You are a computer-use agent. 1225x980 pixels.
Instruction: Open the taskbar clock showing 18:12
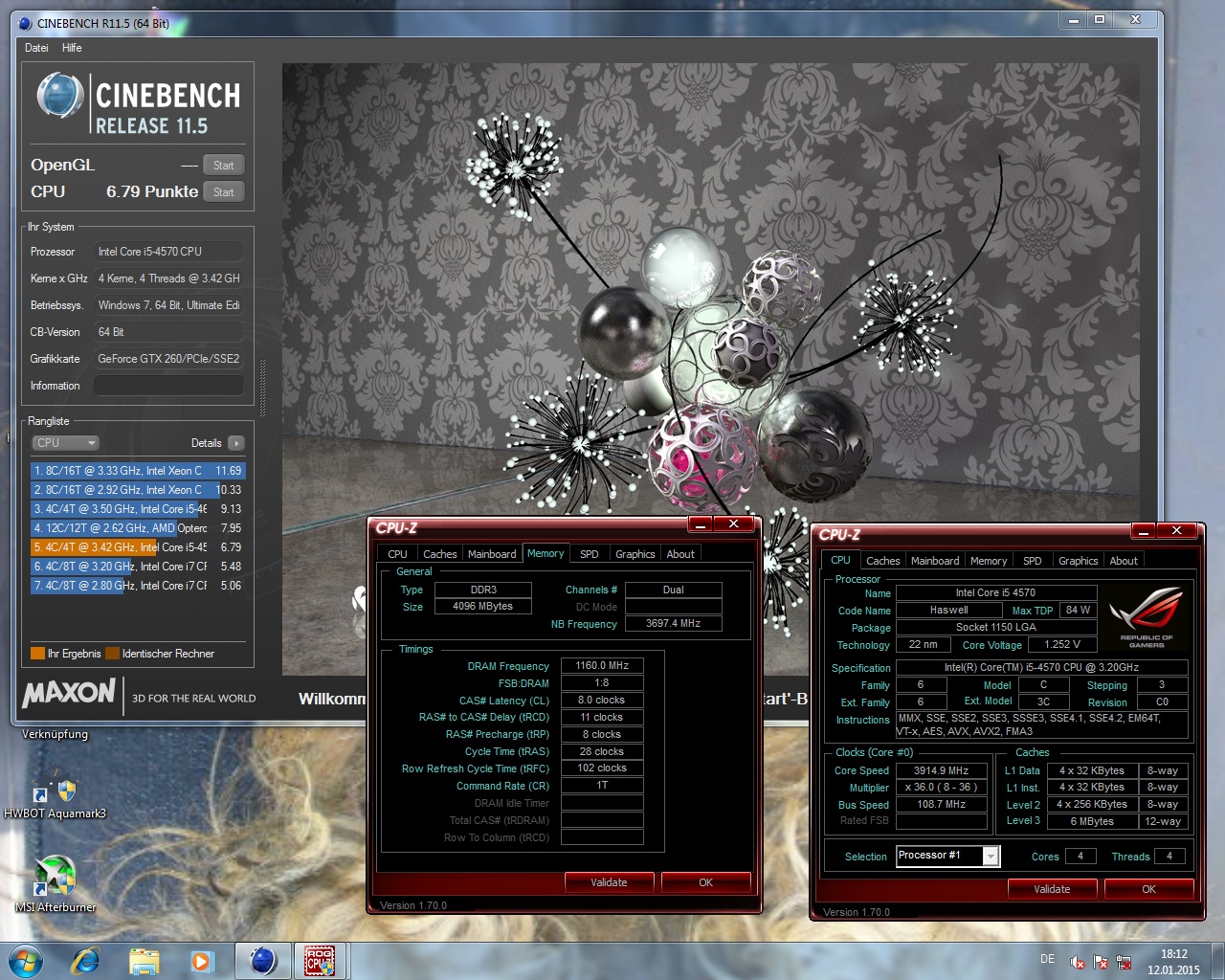tap(1173, 962)
